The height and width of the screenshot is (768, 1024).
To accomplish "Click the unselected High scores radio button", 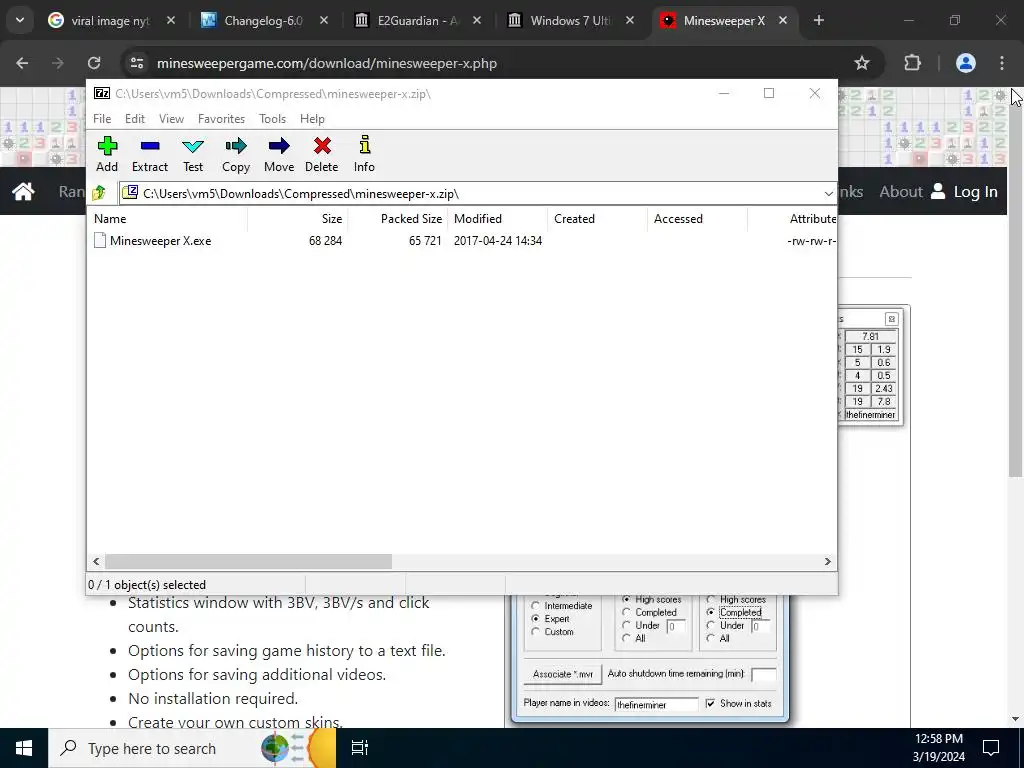I will (711, 599).
